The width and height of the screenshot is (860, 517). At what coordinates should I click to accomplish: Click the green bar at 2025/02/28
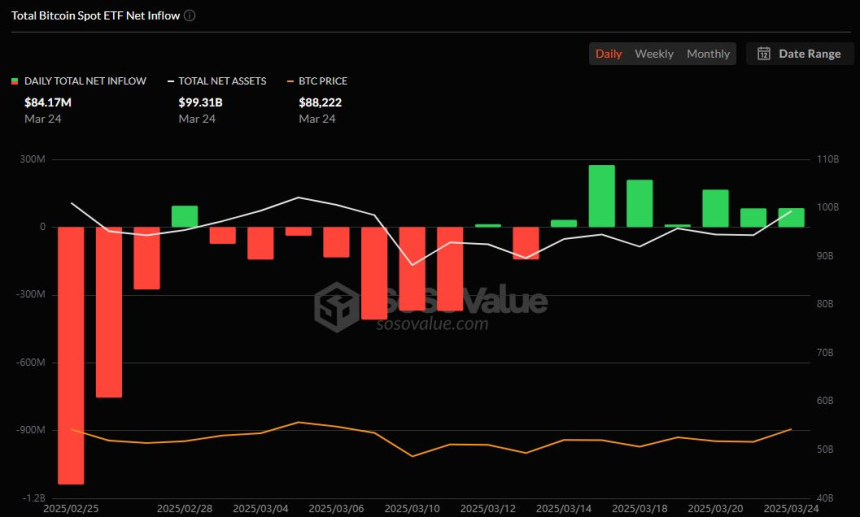click(184, 216)
